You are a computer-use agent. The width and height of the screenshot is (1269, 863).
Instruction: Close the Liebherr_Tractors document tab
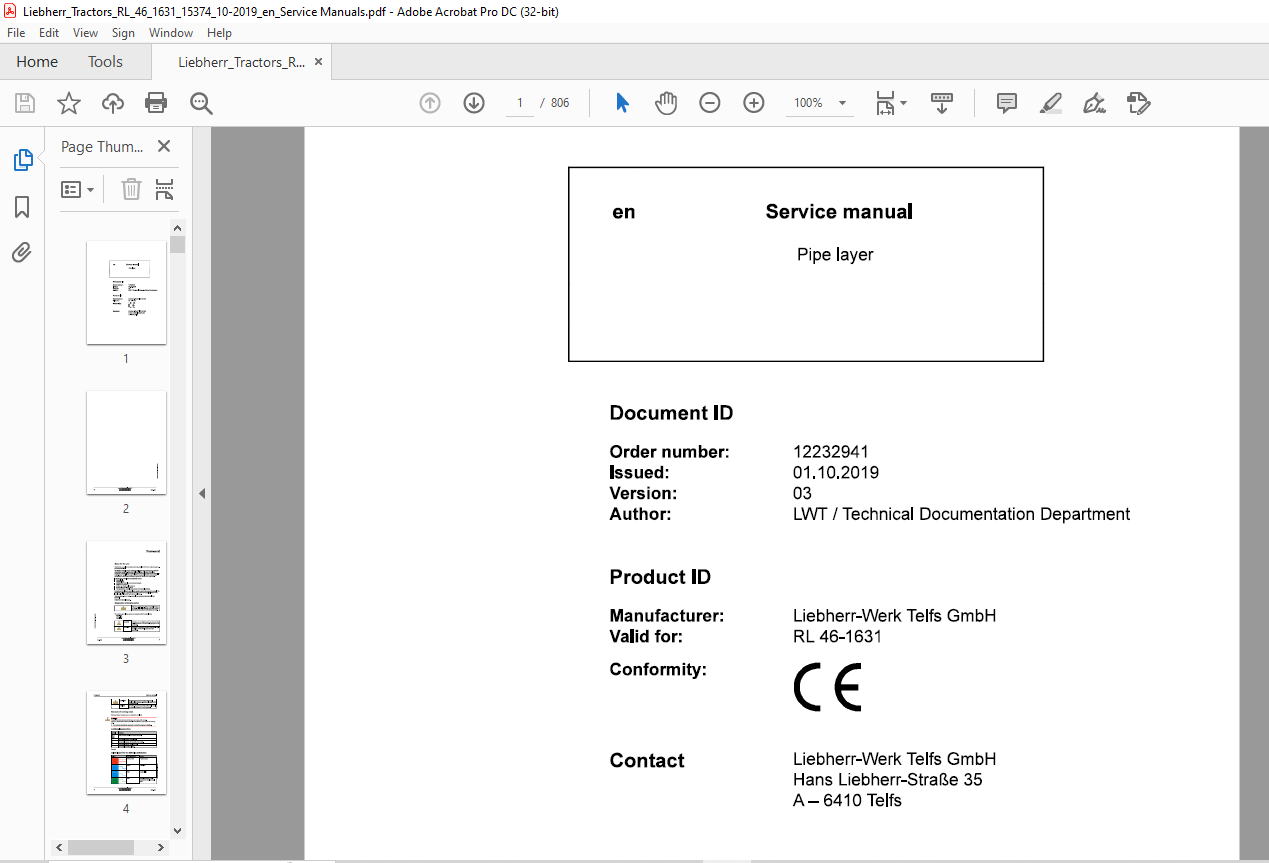pos(319,61)
